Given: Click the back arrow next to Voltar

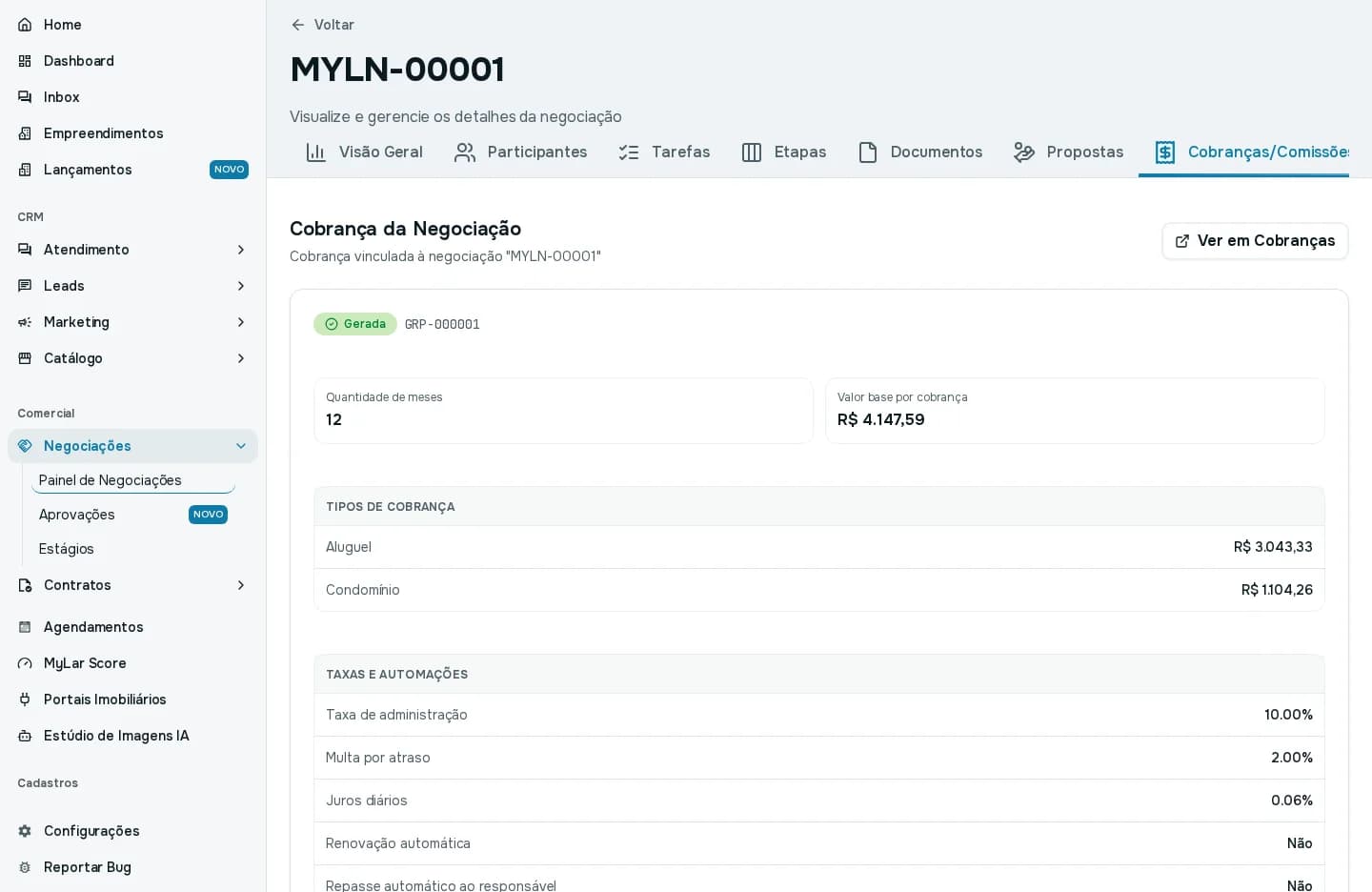Looking at the screenshot, I should point(298,25).
